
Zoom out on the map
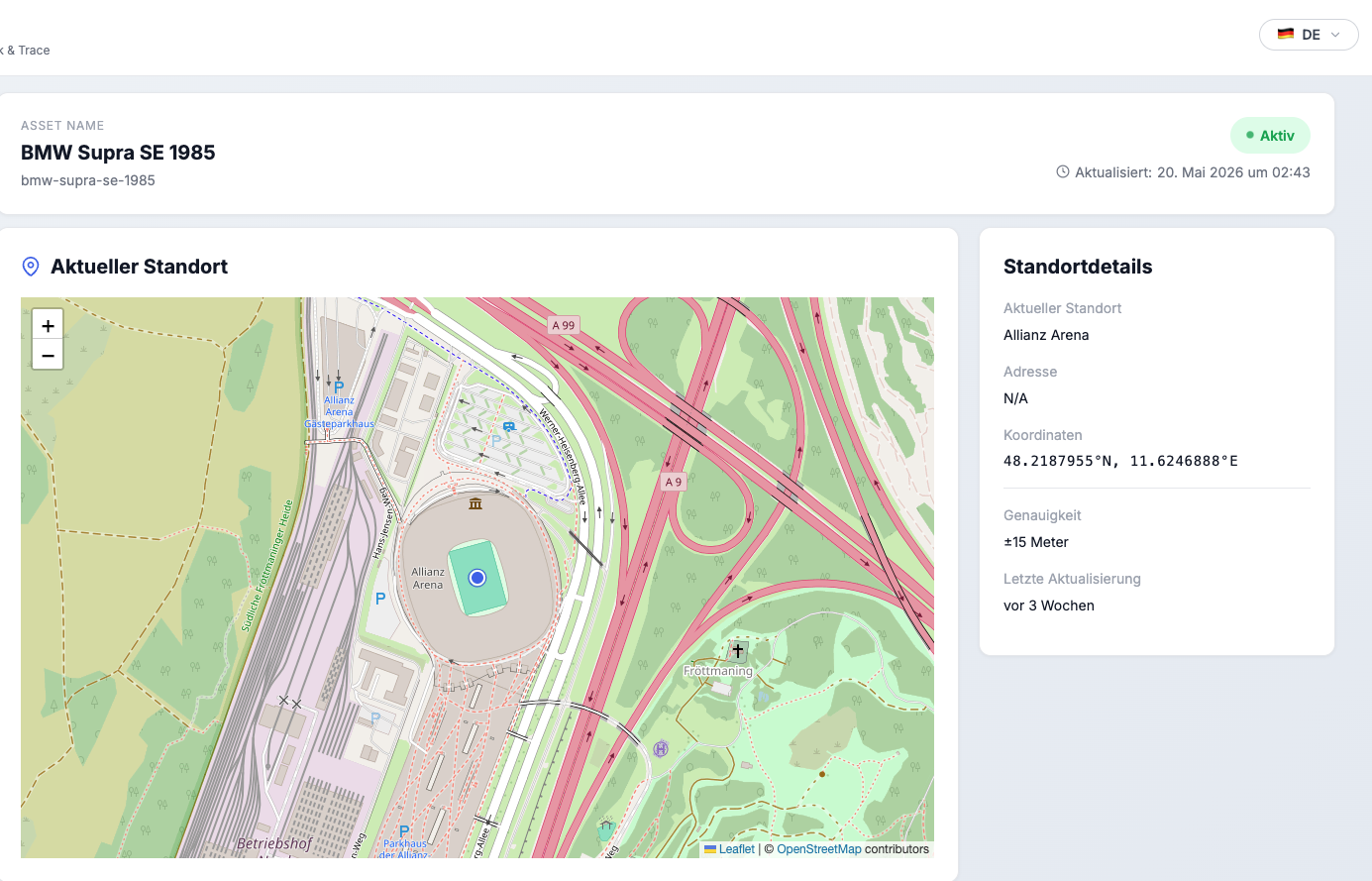[48, 355]
